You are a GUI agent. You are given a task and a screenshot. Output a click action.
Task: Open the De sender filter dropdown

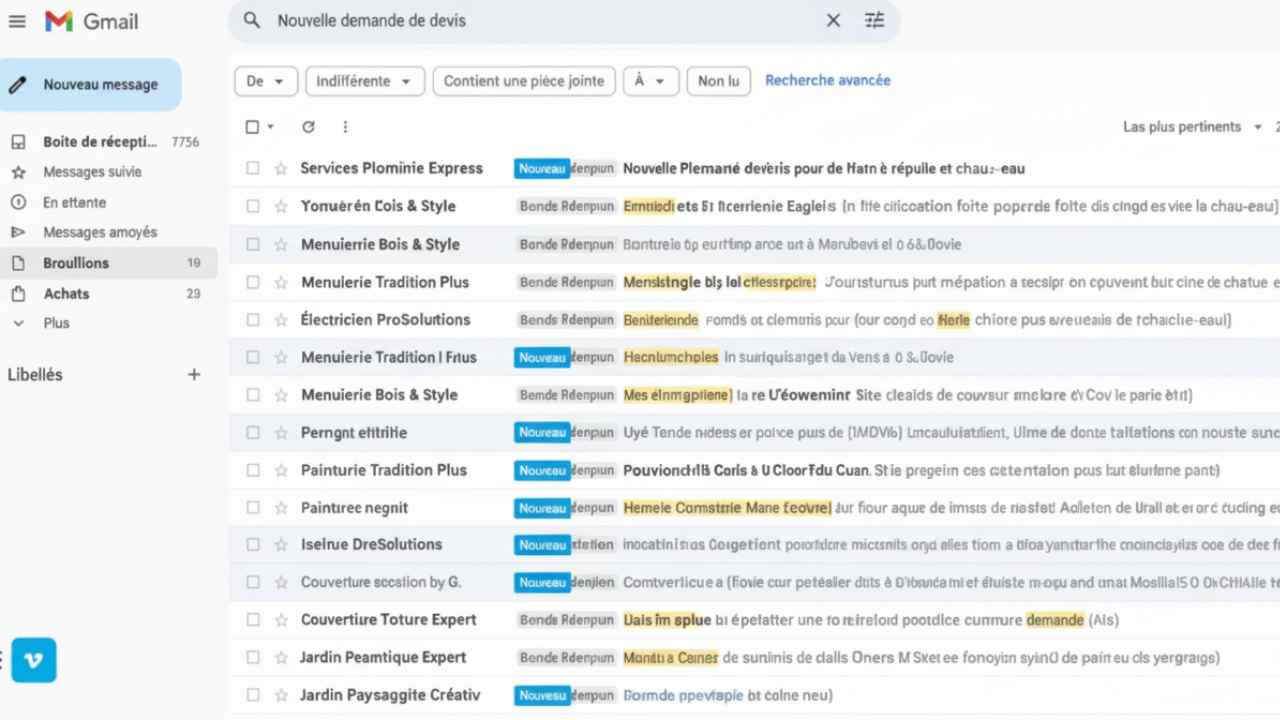(x=266, y=81)
